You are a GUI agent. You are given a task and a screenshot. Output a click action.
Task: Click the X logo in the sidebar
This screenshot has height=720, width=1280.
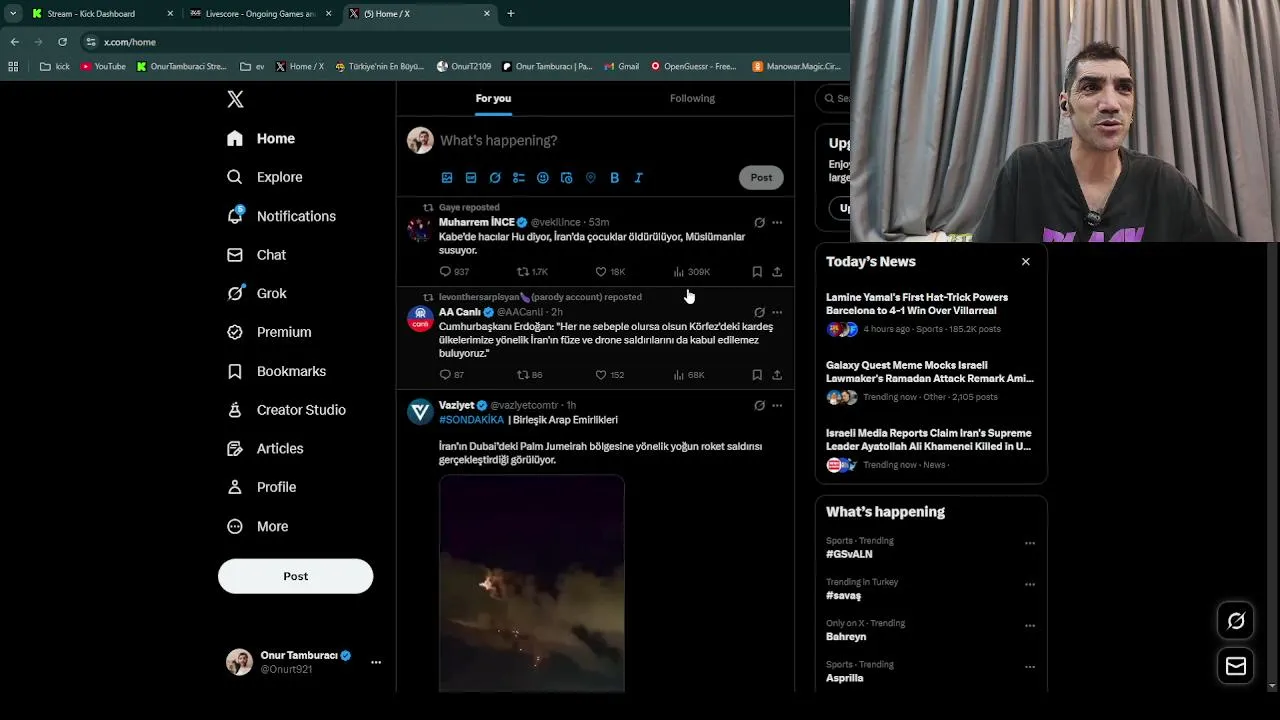[235, 99]
